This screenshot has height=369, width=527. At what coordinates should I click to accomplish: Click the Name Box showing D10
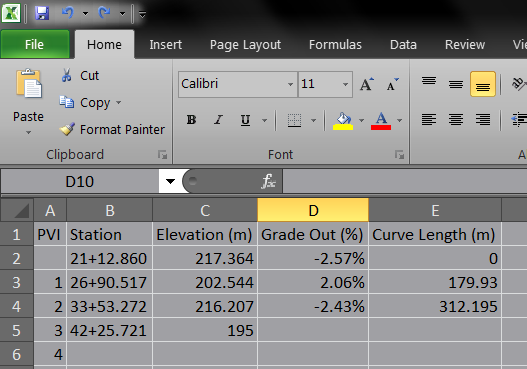80,181
